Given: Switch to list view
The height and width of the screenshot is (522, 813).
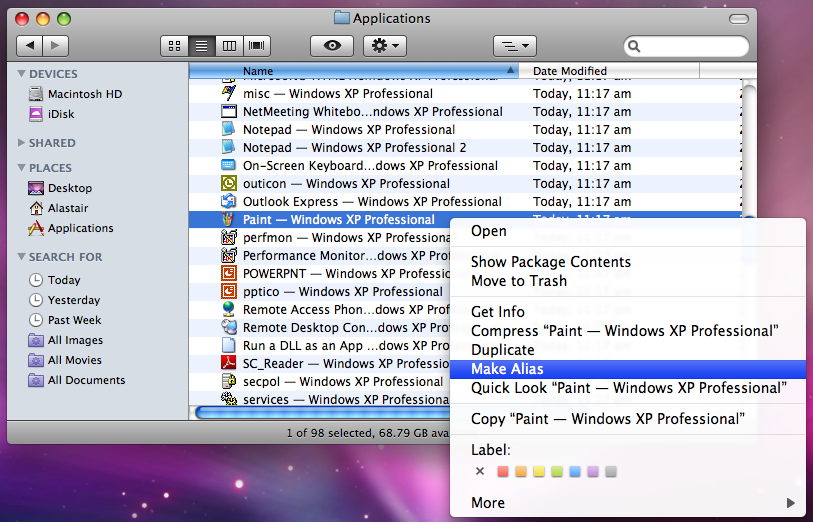Looking at the screenshot, I should [202, 46].
